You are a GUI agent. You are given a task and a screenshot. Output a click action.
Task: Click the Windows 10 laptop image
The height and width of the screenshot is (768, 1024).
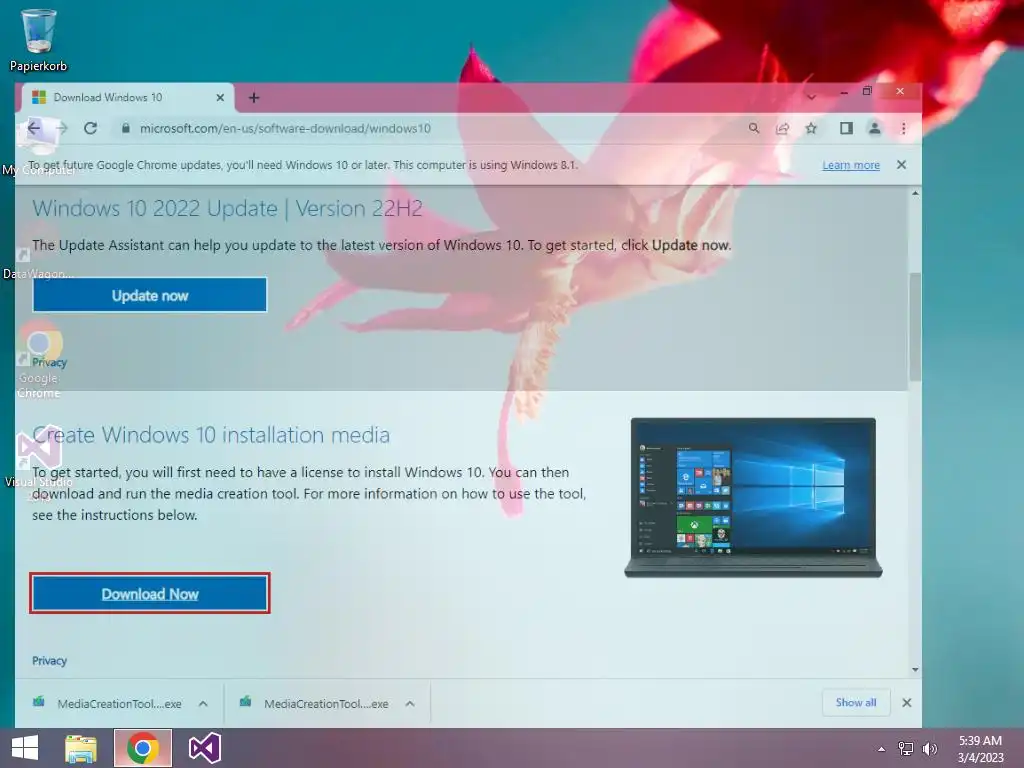coord(753,498)
